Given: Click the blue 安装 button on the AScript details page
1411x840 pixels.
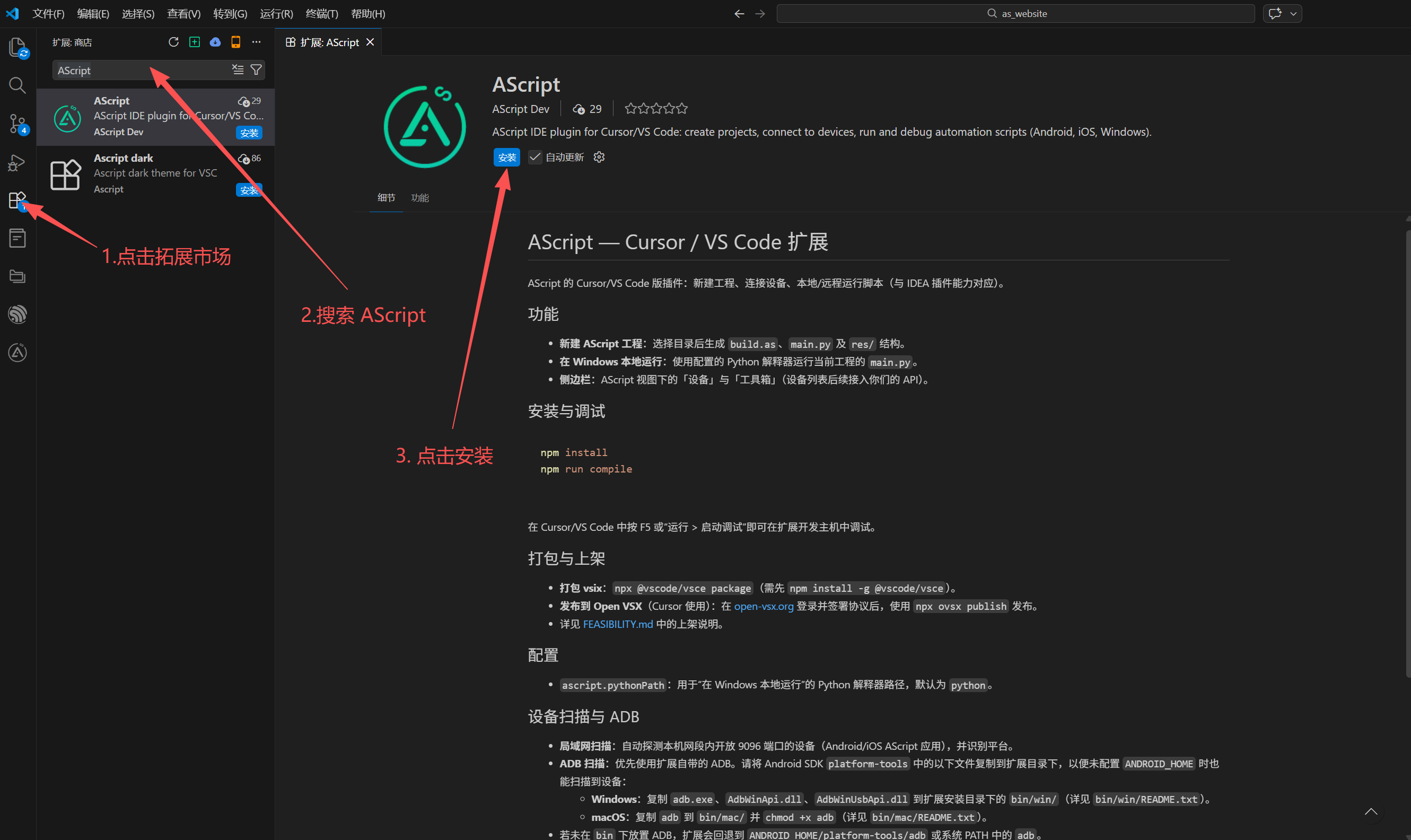Looking at the screenshot, I should click(x=506, y=157).
